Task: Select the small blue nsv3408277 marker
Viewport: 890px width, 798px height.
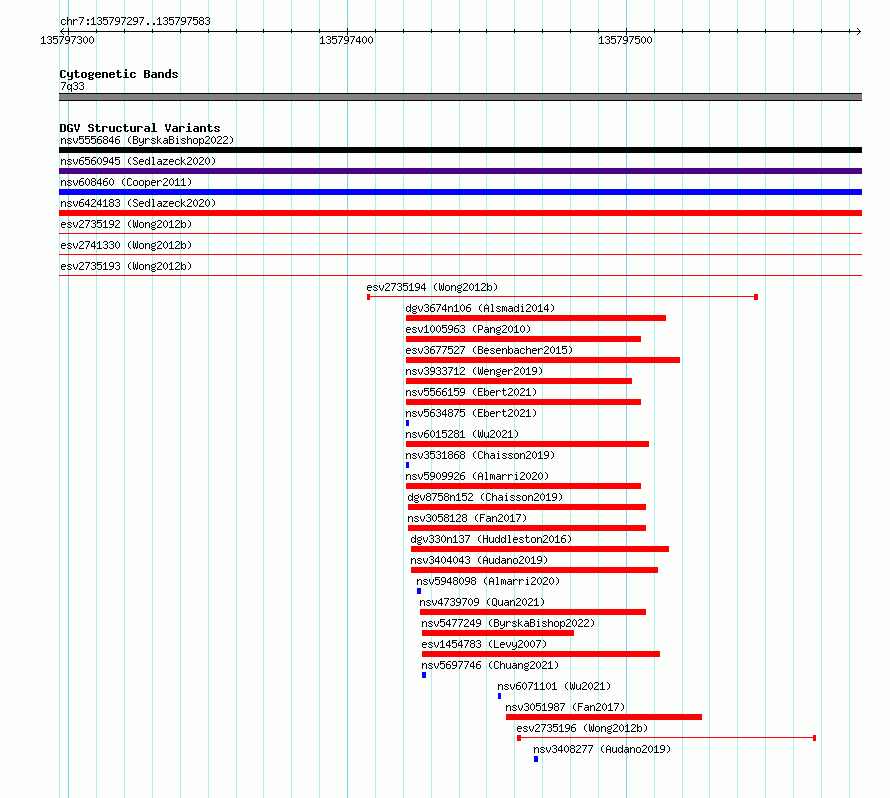Action: pos(536,759)
